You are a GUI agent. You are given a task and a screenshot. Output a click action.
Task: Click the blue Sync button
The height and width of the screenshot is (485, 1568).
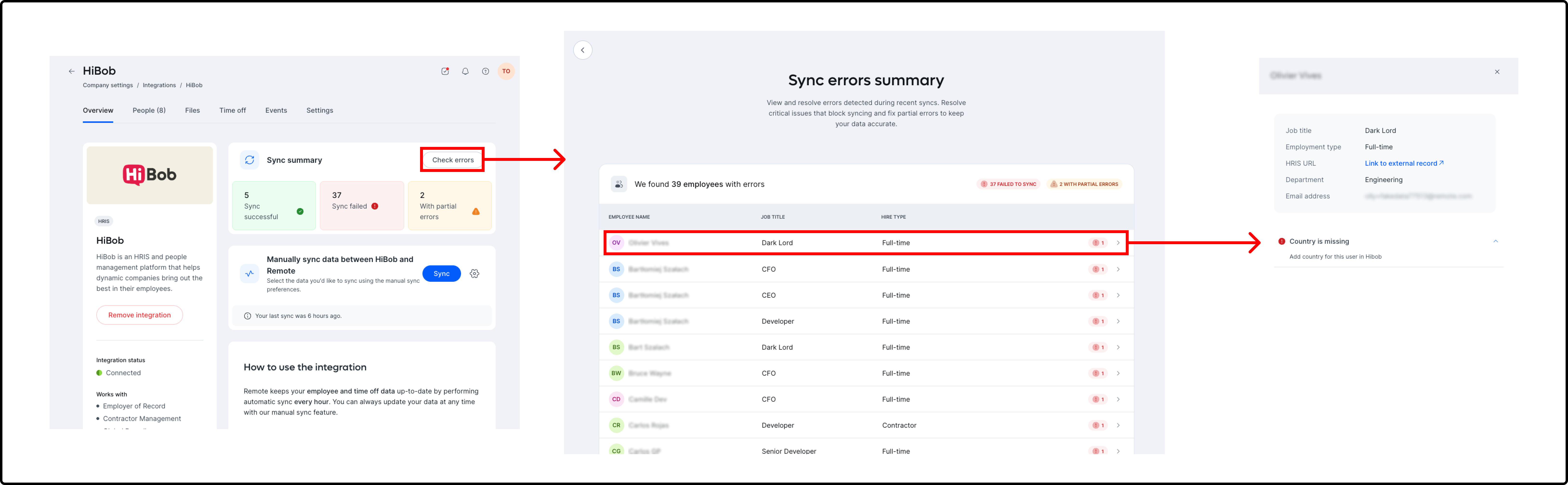point(441,274)
